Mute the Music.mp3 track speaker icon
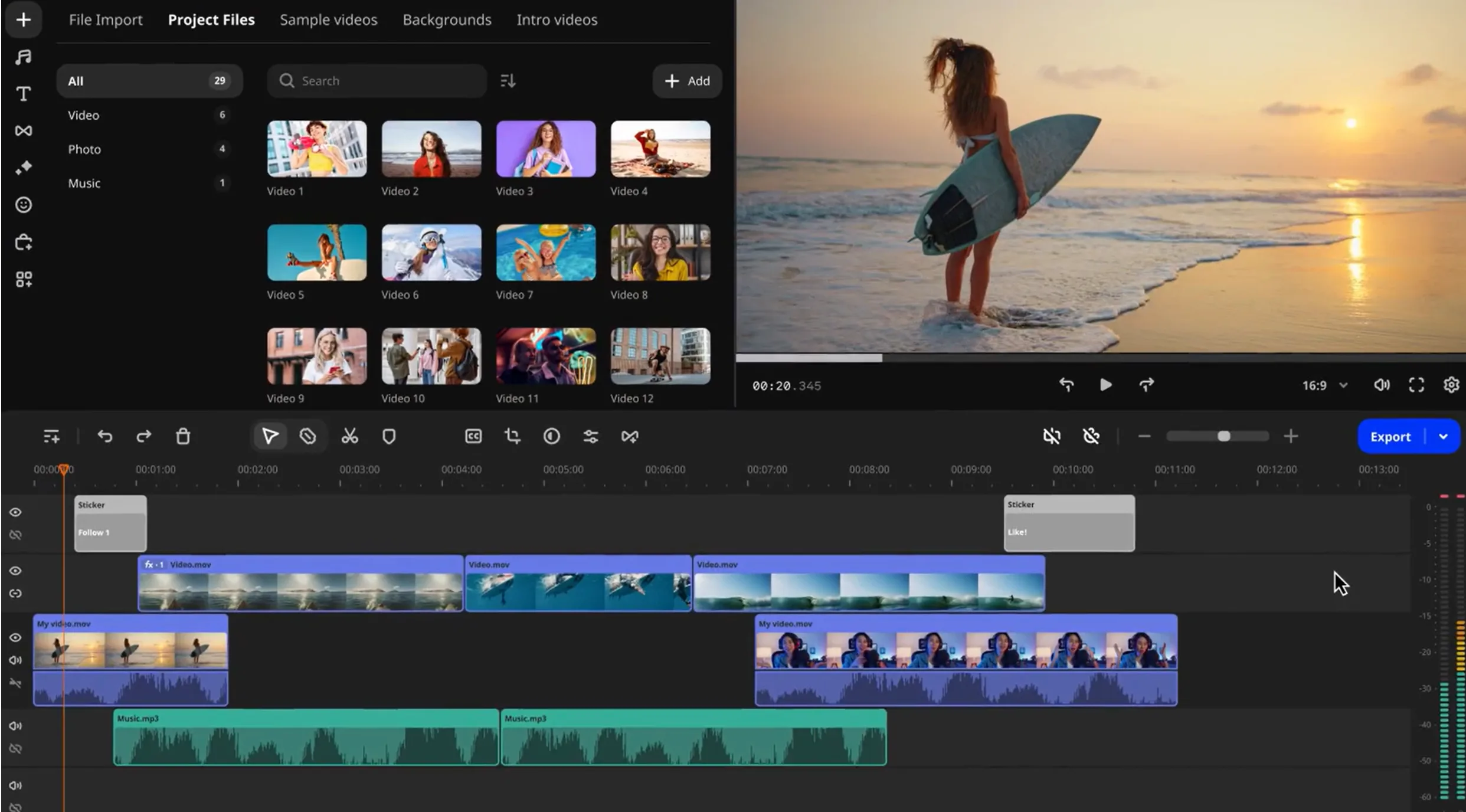The width and height of the screenshot is (1466, 812). point(15,726)
